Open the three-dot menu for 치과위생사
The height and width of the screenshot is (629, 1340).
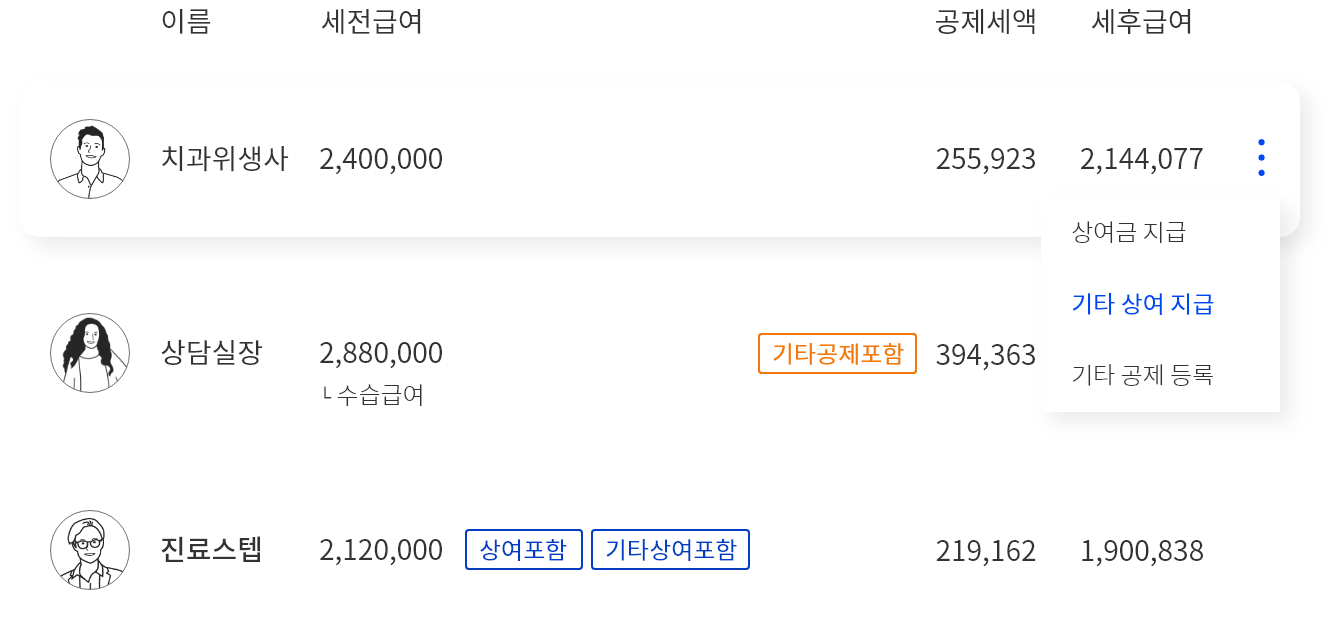click(1261, 158)
